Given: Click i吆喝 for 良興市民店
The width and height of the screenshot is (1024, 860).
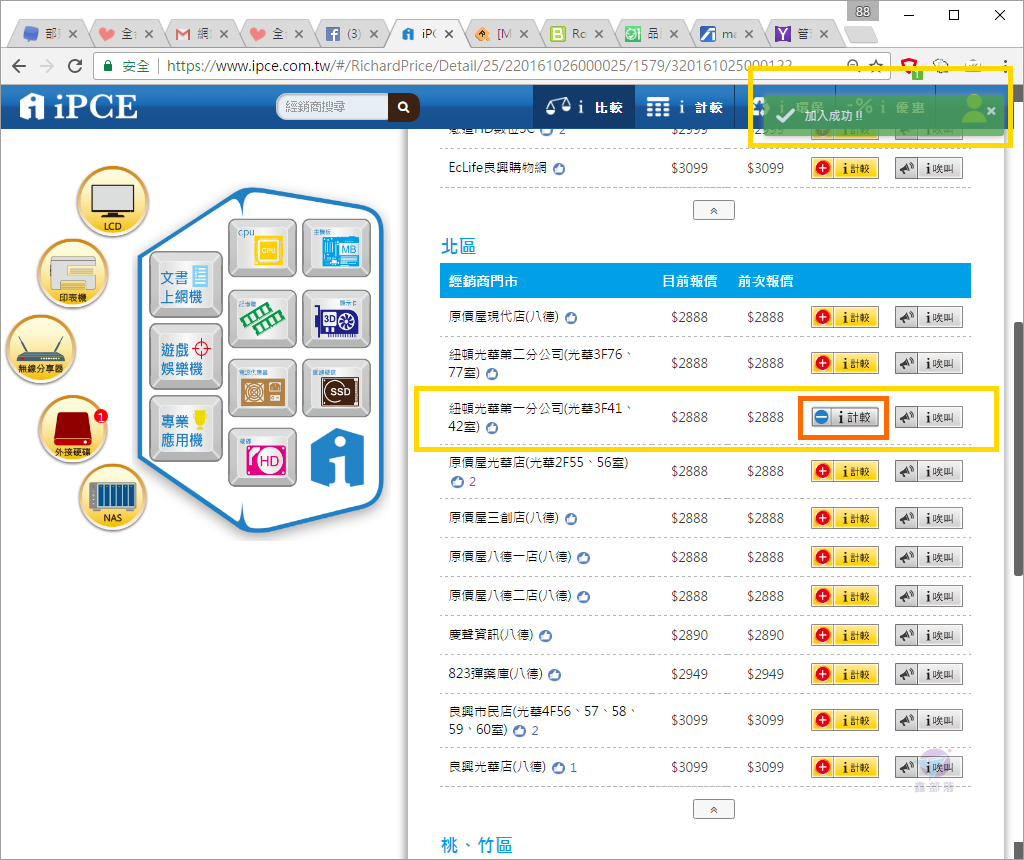Looking at the screenshot, I should tap(929, 720).
